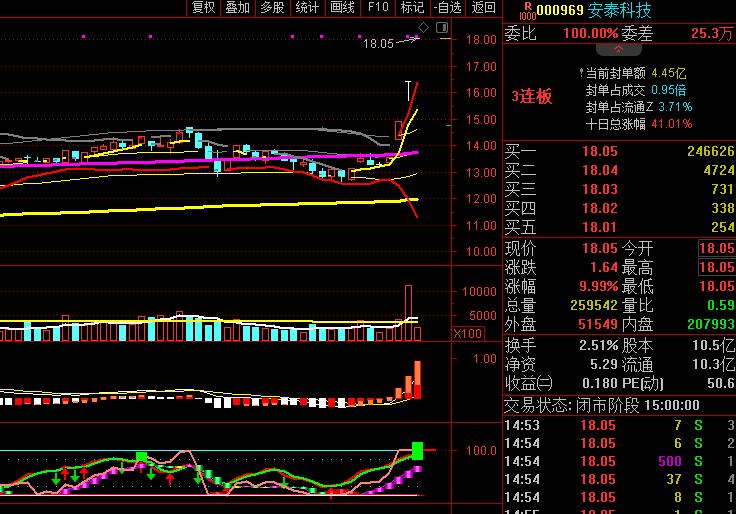Click the diamond marker icon near price label
The image size is (736, 514).
(423, 28)
